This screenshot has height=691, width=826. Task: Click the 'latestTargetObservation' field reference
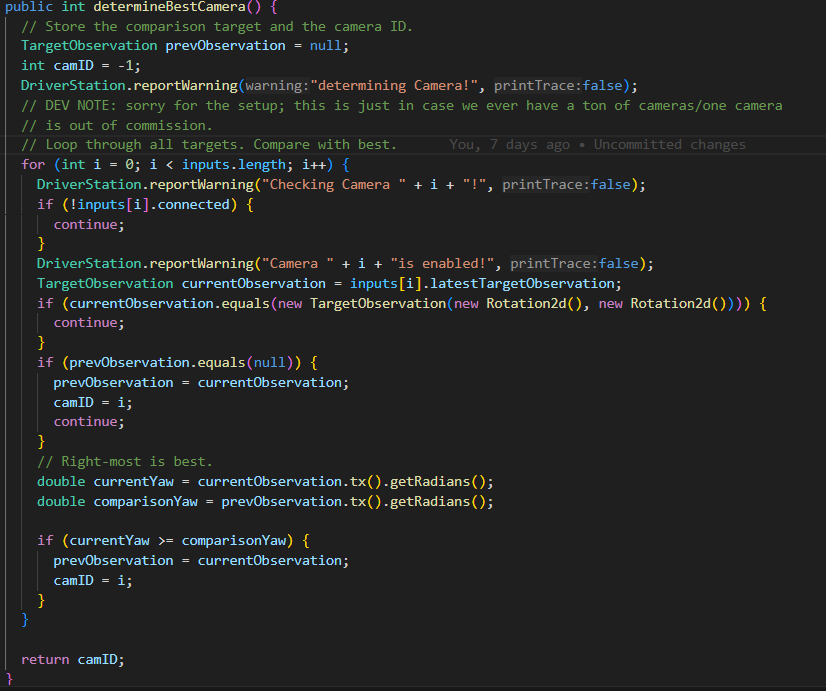pyautogui.click(x=522, y=283)
